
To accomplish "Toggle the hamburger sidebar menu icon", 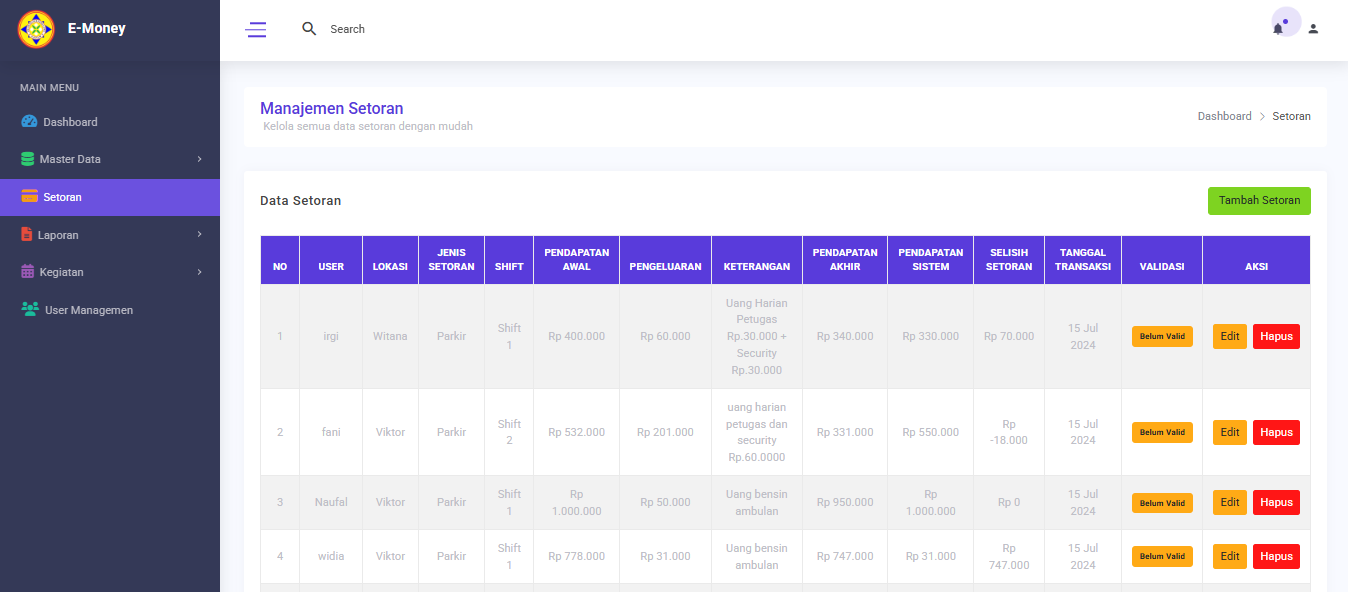I will tap(256, 29).
